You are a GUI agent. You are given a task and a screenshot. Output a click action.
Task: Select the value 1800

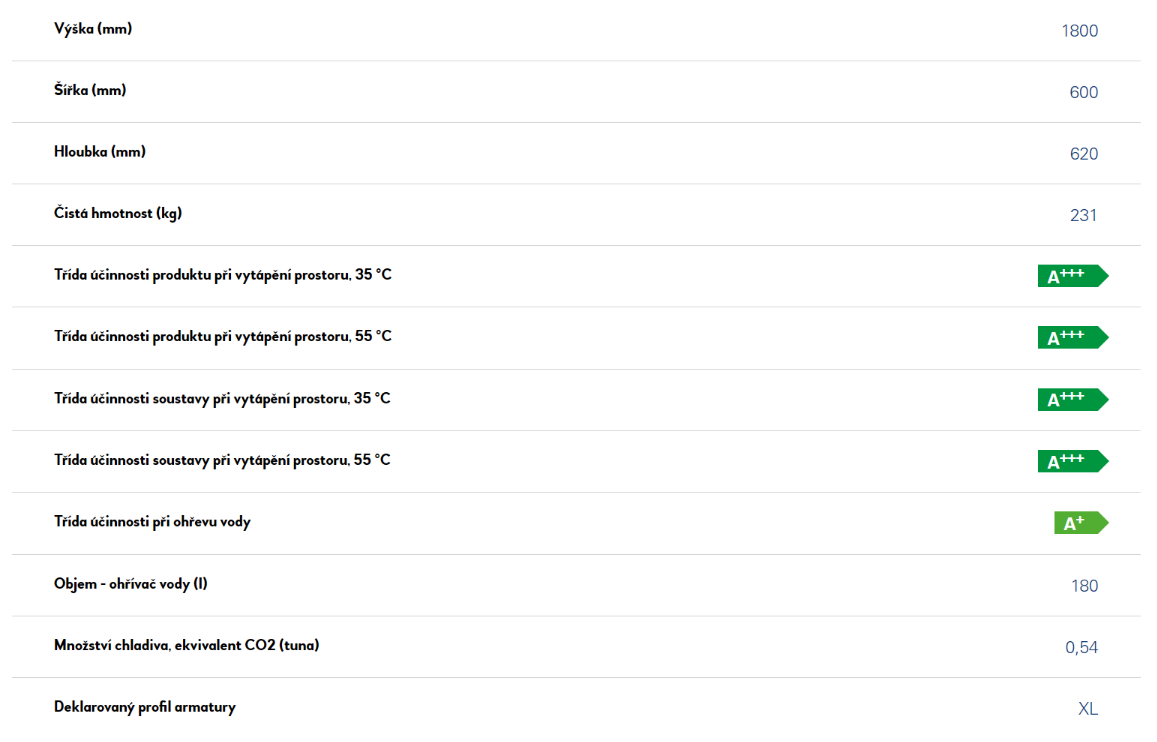pyautogui.click(x=1080, y=31)
